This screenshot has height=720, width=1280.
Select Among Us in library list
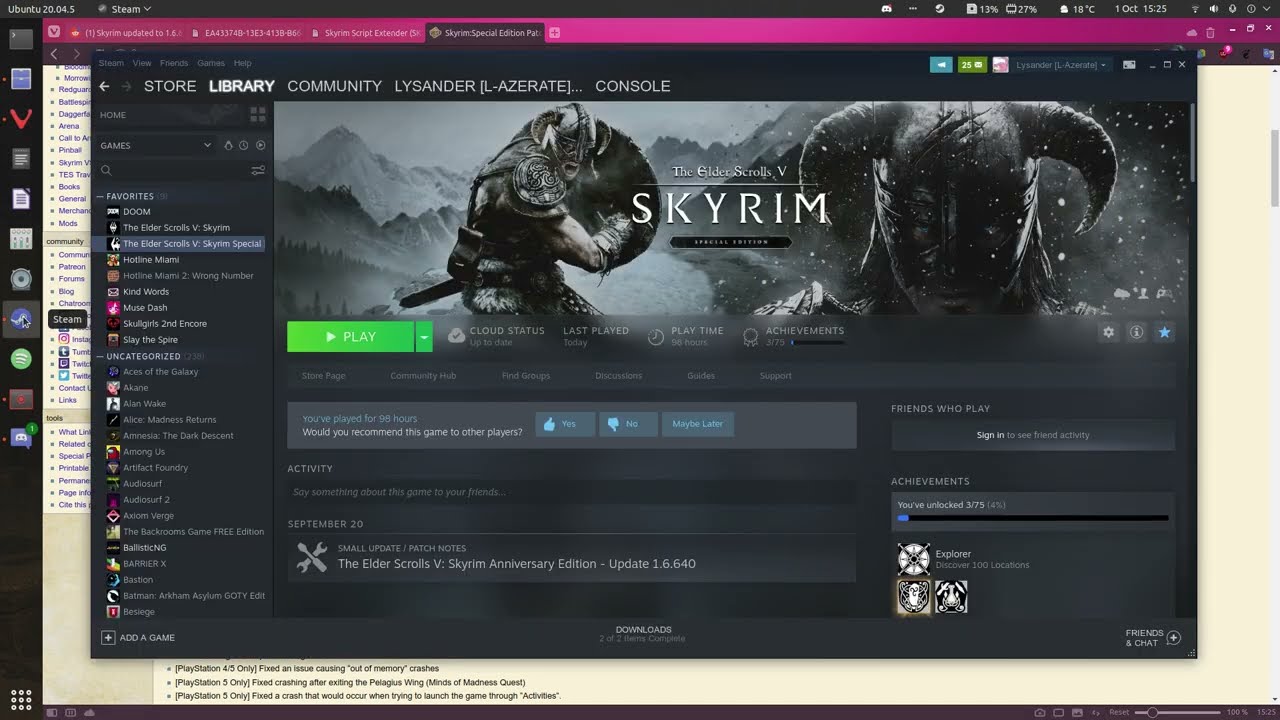pyautogui.click(x=144, y=452)
